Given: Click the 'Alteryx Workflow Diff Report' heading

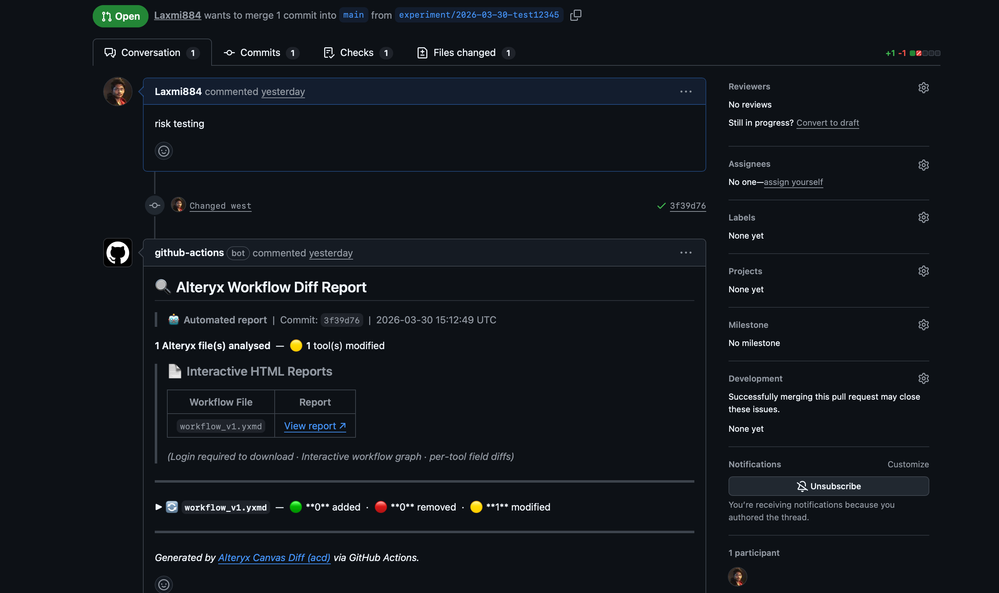Looking at the screenshot, I should point(271,287).
